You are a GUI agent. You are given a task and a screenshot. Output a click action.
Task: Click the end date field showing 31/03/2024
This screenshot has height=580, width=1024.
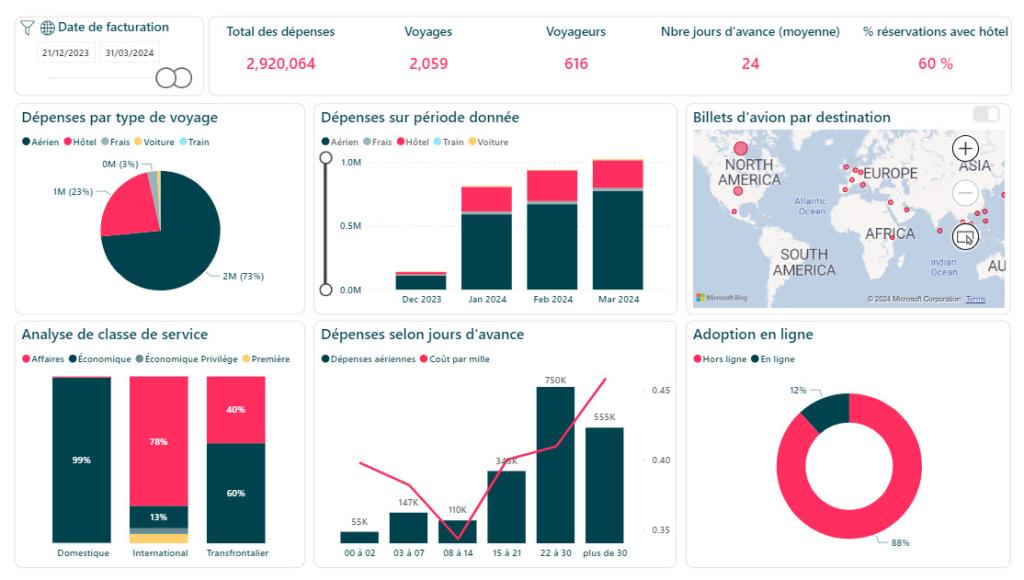128,53
